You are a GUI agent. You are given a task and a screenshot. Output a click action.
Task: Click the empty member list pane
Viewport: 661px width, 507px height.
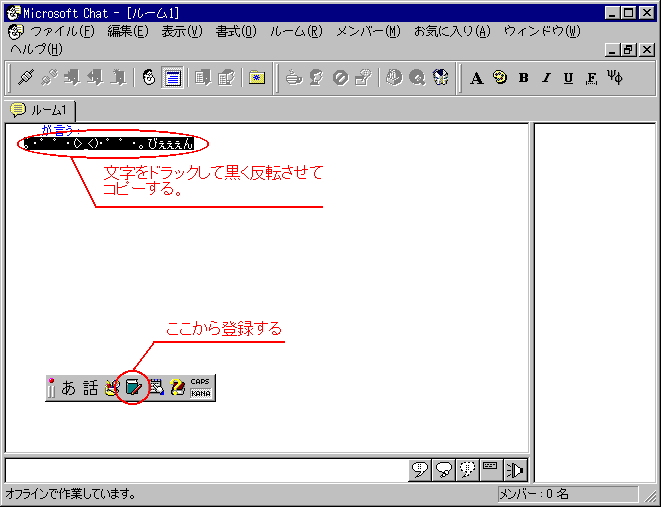(x=595, y=303)
